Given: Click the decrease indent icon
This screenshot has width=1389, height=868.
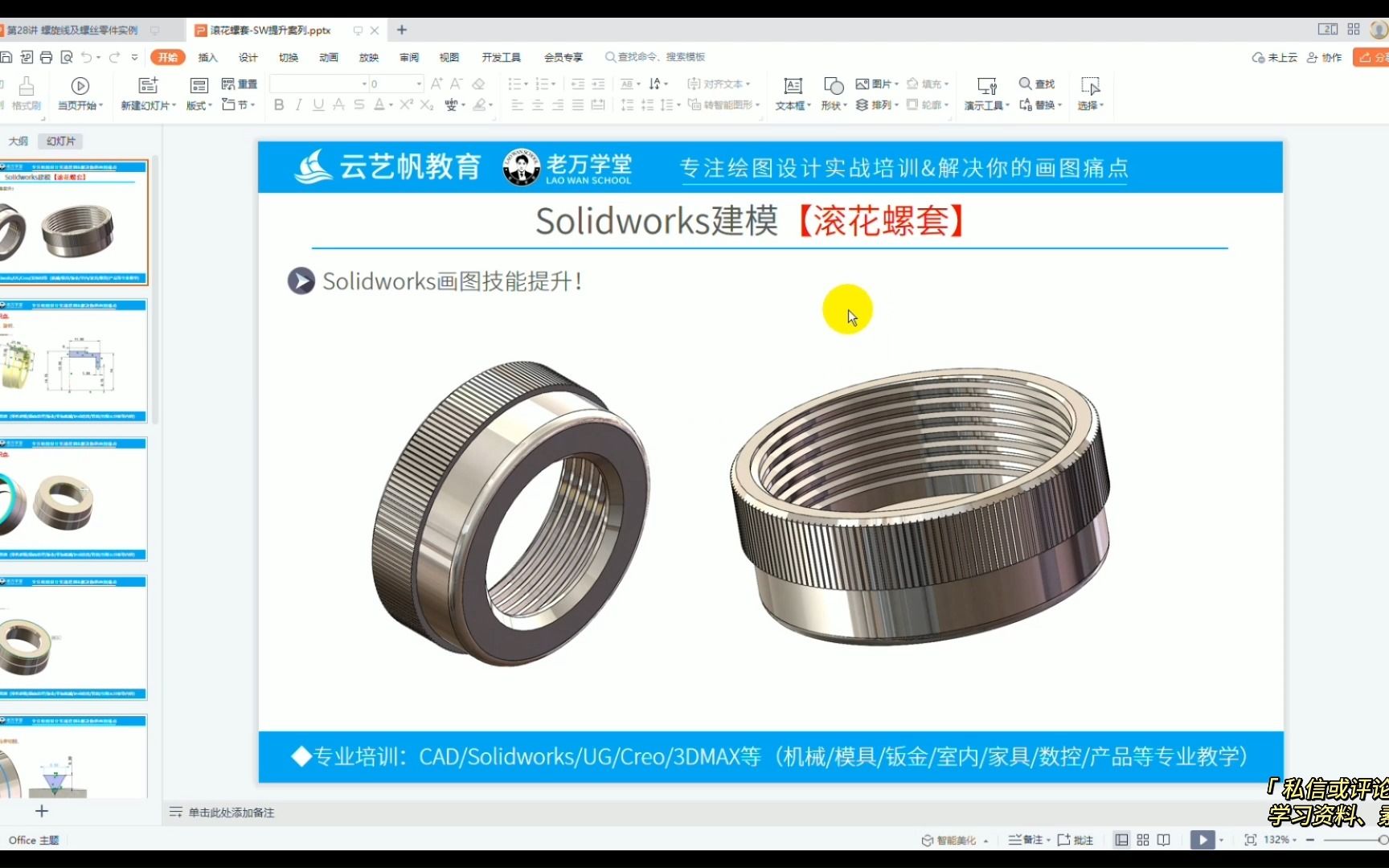Looking at the screenshot, I should point(577,84).
